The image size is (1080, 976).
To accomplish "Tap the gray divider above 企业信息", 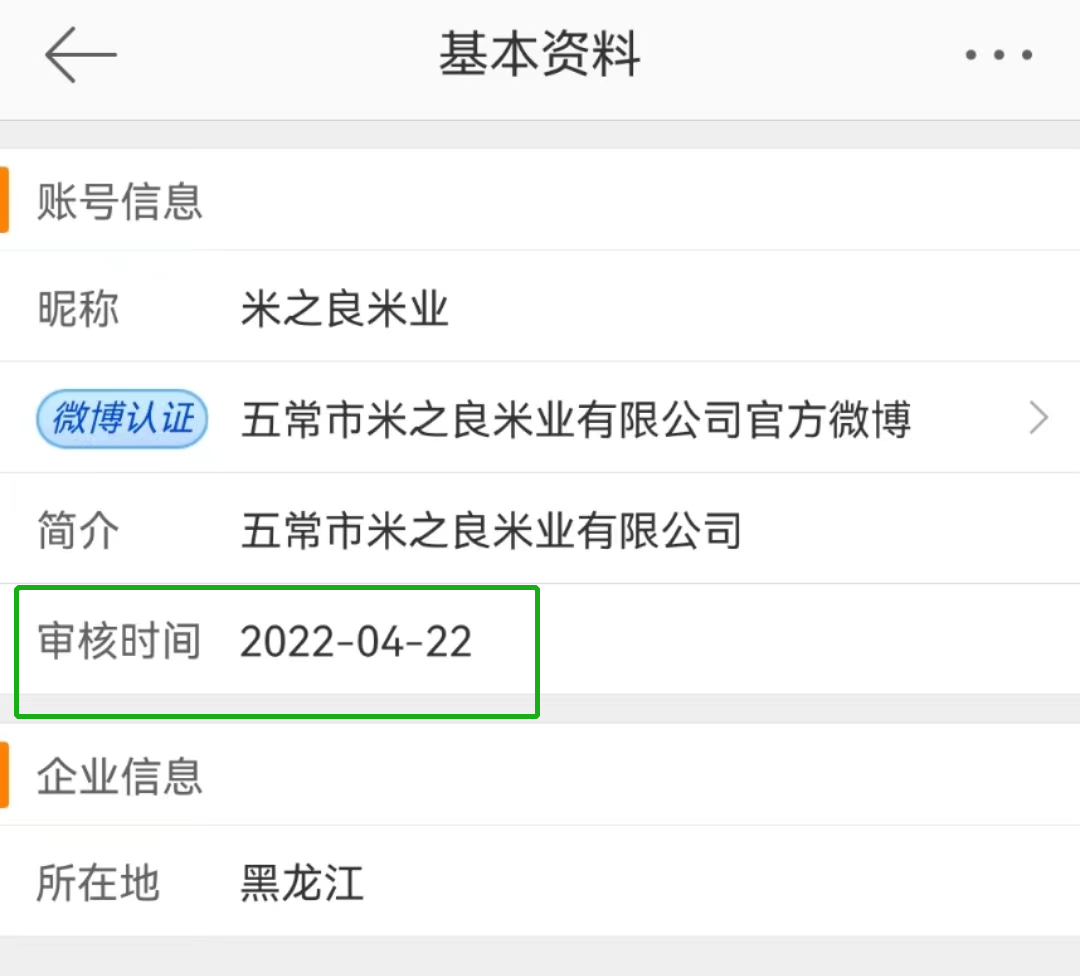I will [540, 709].
